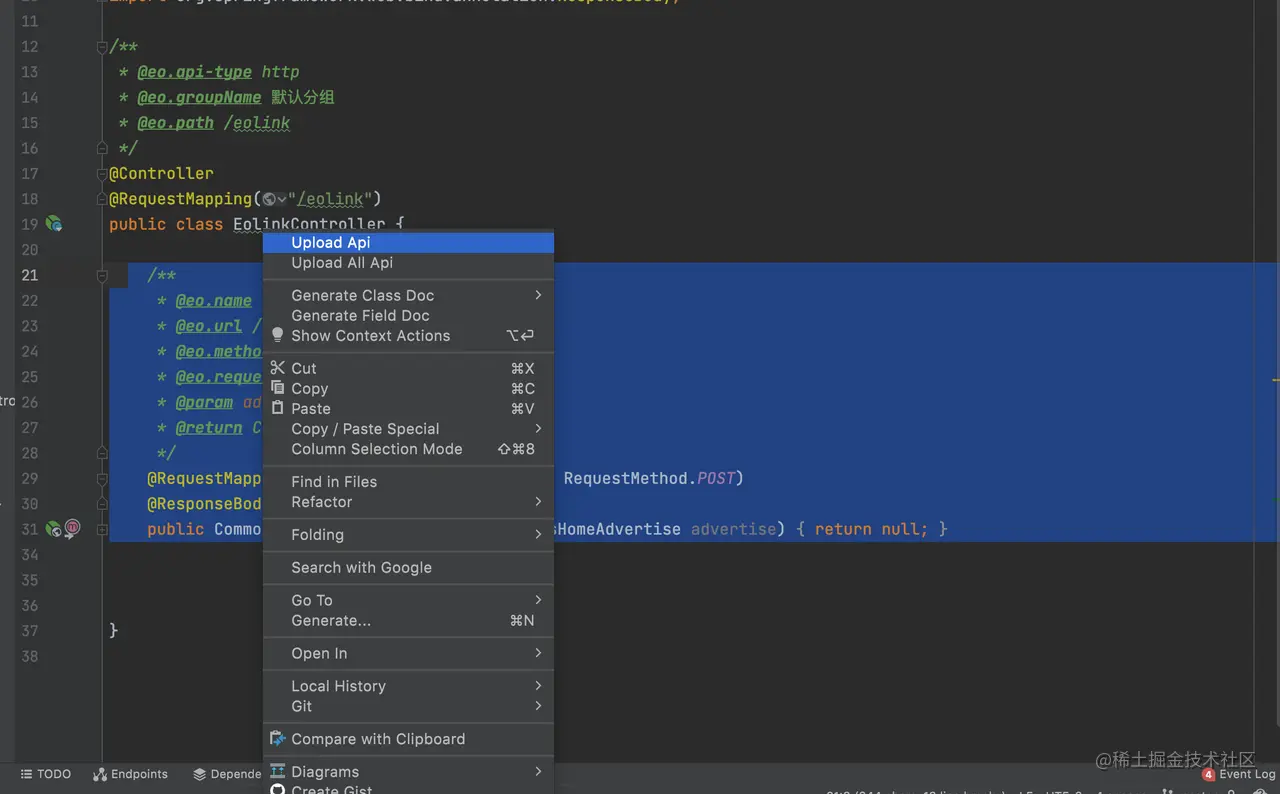The image size is (1280, 794).
Task: Open the TODO tool window
Action: [x=46, y=774]
